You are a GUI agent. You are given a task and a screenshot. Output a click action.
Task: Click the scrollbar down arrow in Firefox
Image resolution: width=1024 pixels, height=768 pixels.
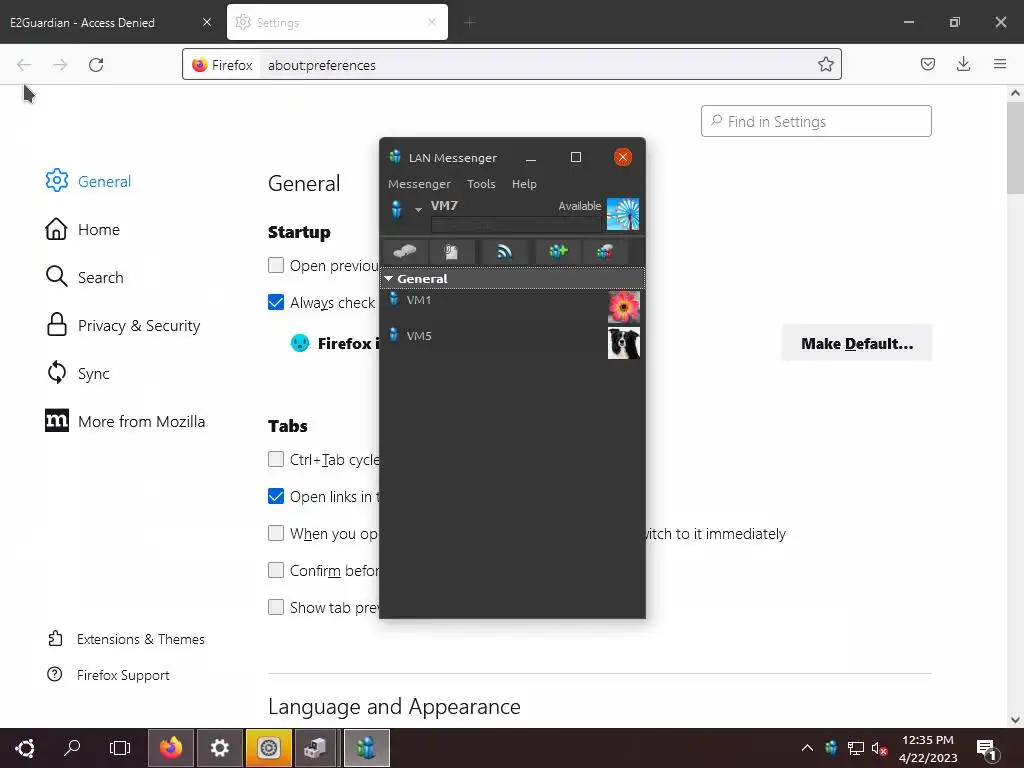pos(1015,720)
